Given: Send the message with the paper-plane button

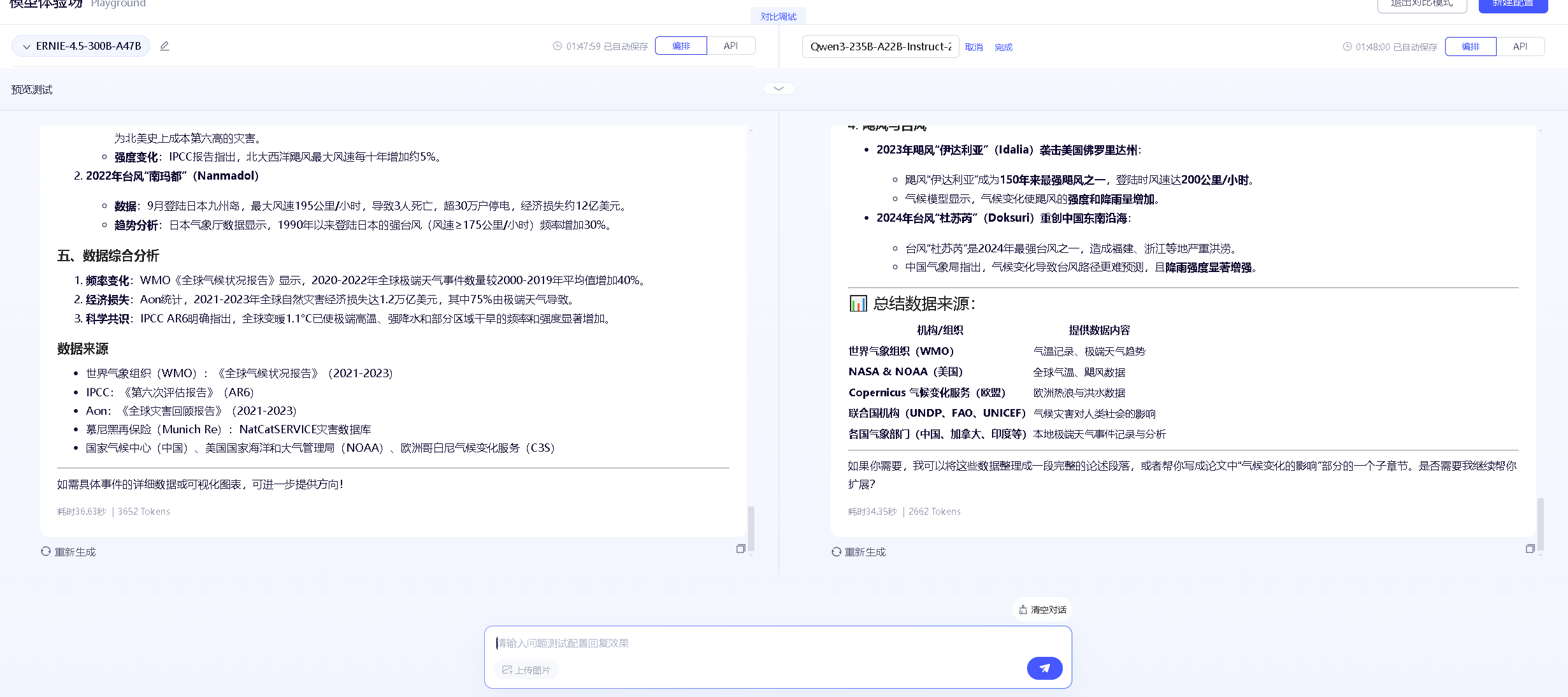Looking at the screenshot, I should (1044, 668).
